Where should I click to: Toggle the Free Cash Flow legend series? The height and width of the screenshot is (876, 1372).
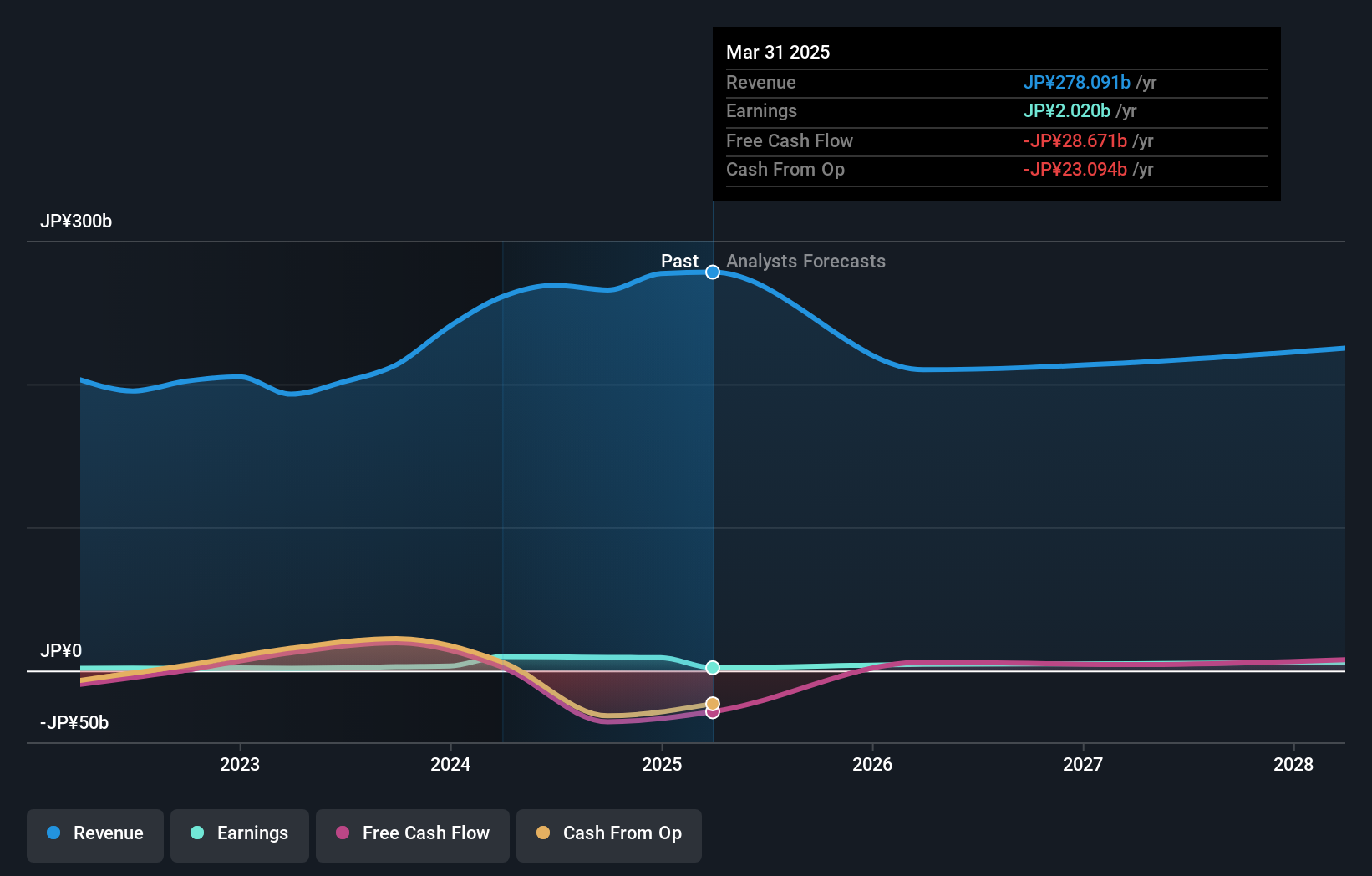coord(413,835)
